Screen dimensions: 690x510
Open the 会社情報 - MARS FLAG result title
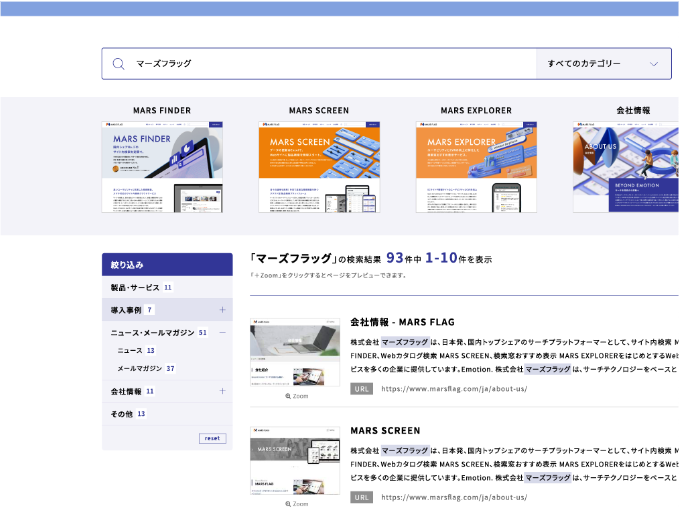402,322
